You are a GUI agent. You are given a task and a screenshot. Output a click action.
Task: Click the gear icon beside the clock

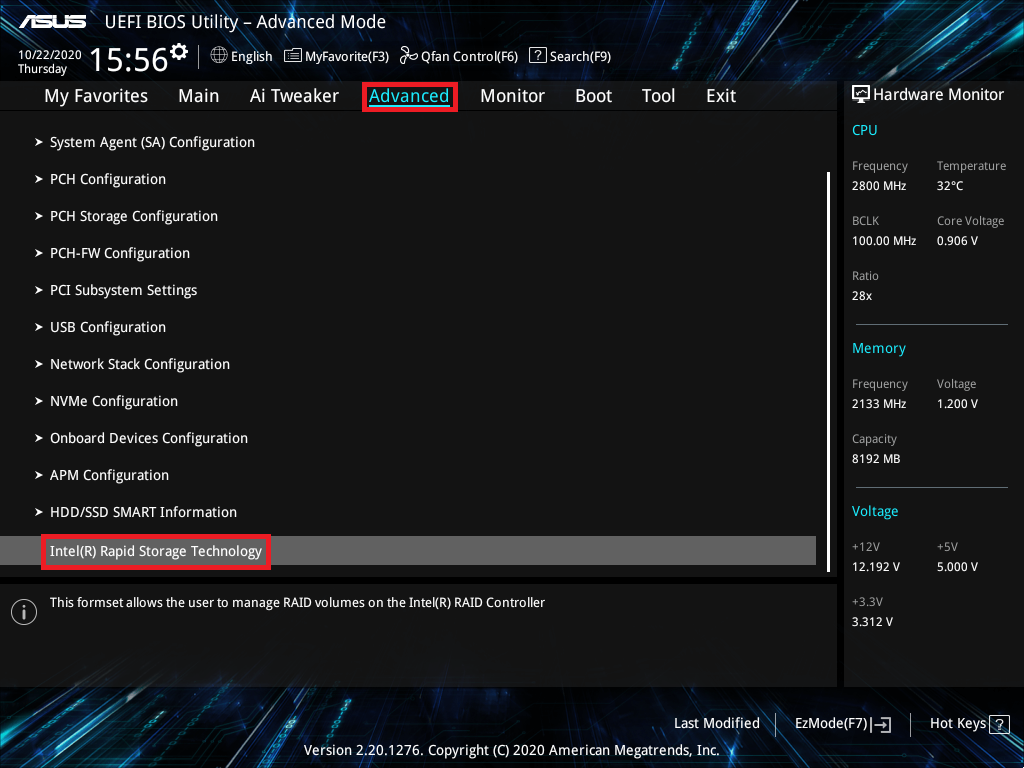tap(179, 51)
